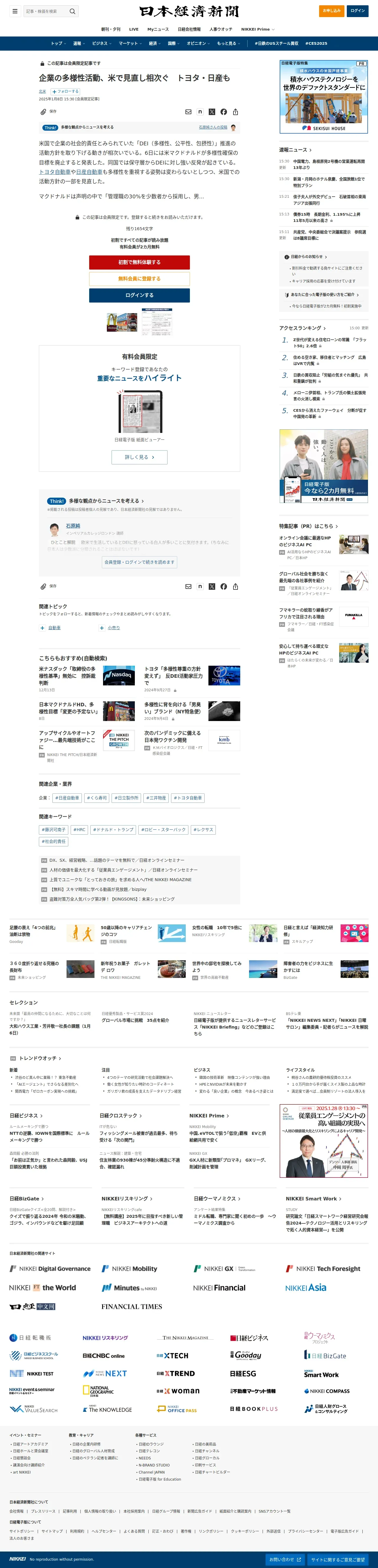Click the X icon below the Think! comment

tap(212, 587)
